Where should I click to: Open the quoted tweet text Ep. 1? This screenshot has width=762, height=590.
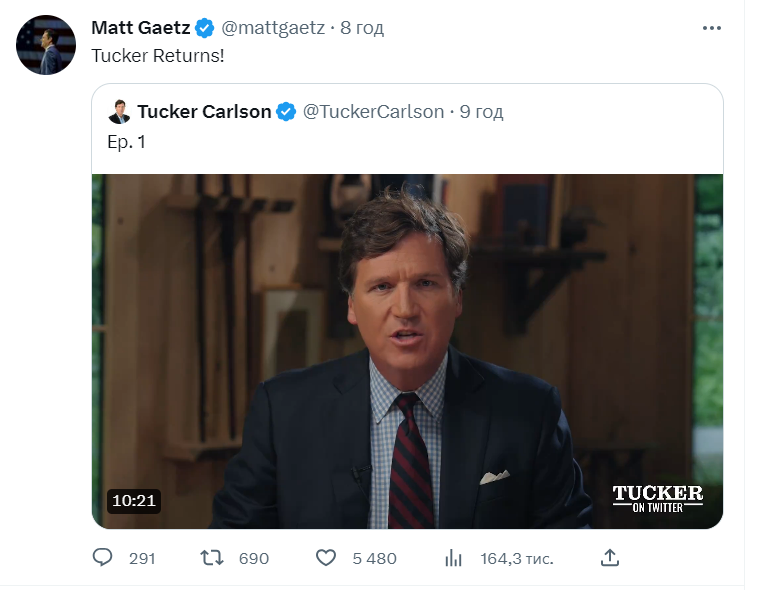(x=126, y=142)
